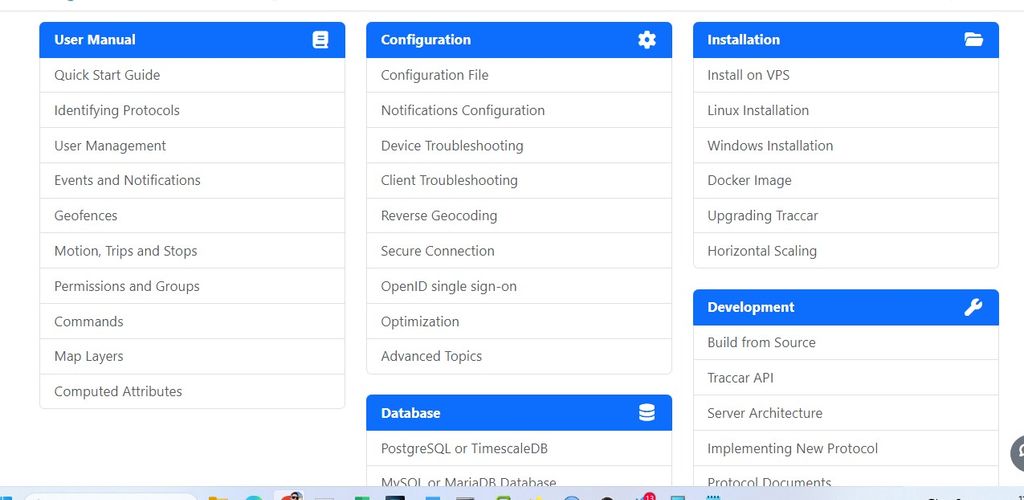
Task: Go to Device Troubleshooting
Action: tap(519, 146)
